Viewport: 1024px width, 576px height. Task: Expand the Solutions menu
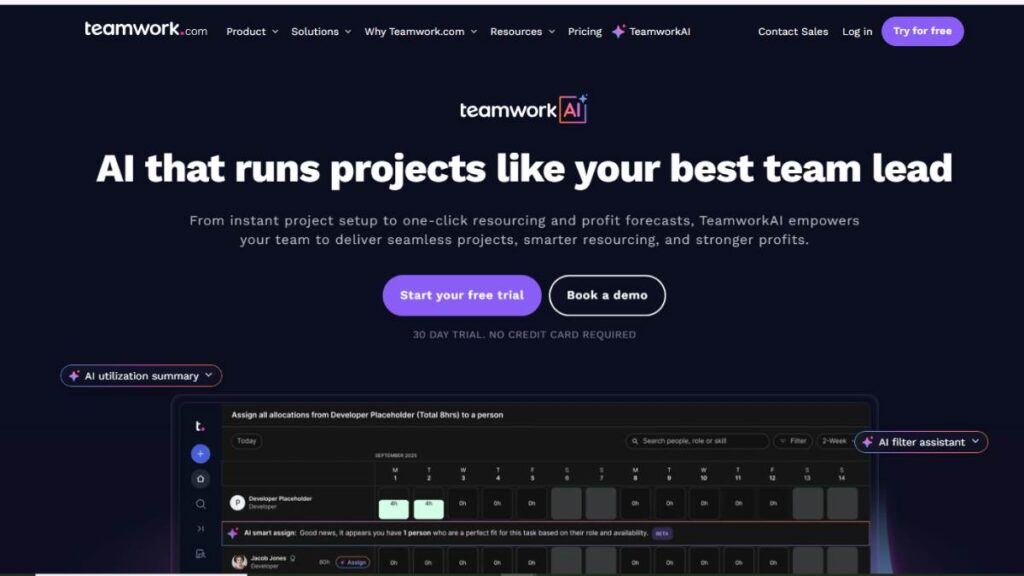tap(321, 31)
